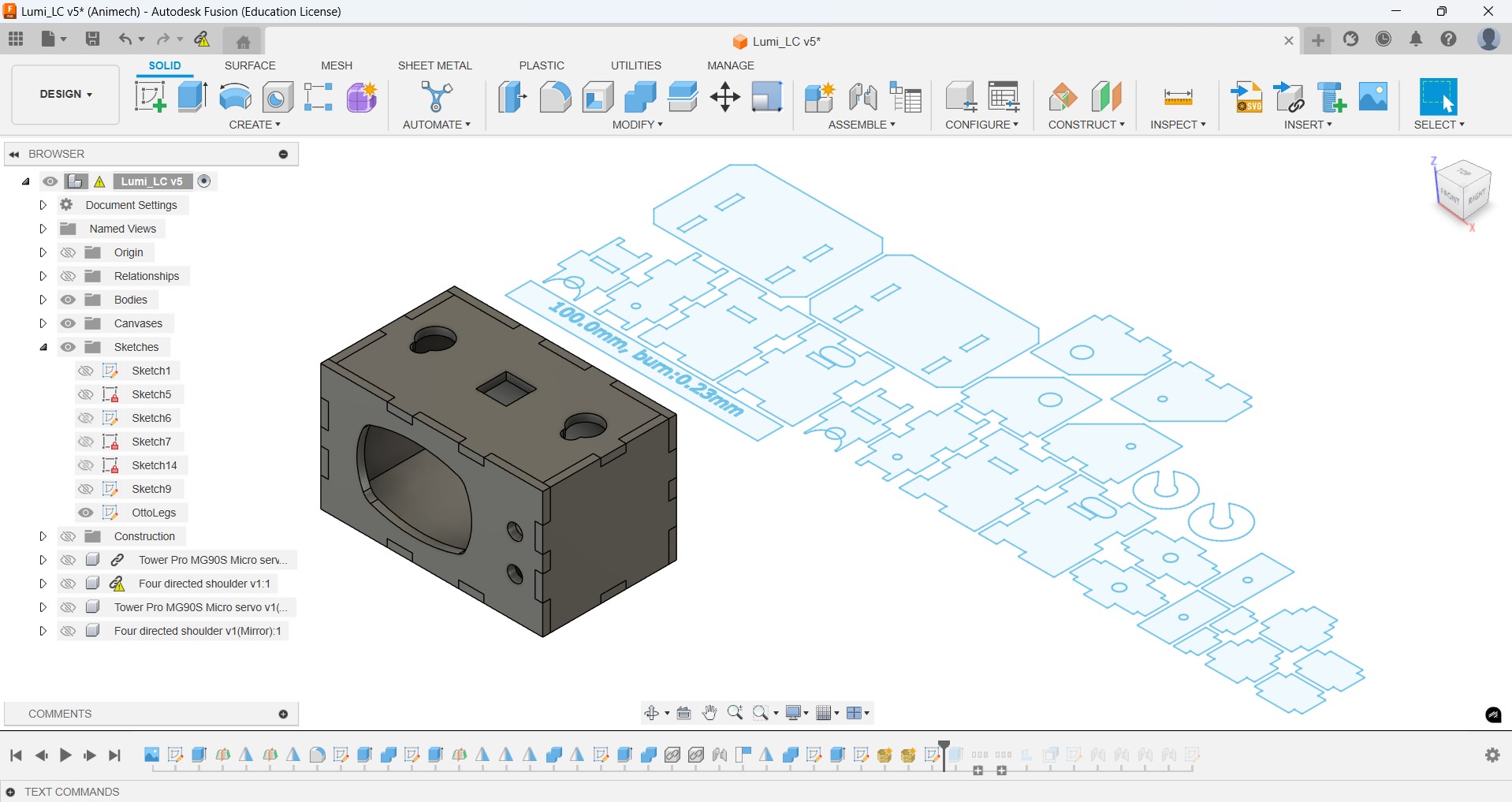Select the Midplane construct icon
Screen dimensions: 1512x802
click(x=1106, y=97)
